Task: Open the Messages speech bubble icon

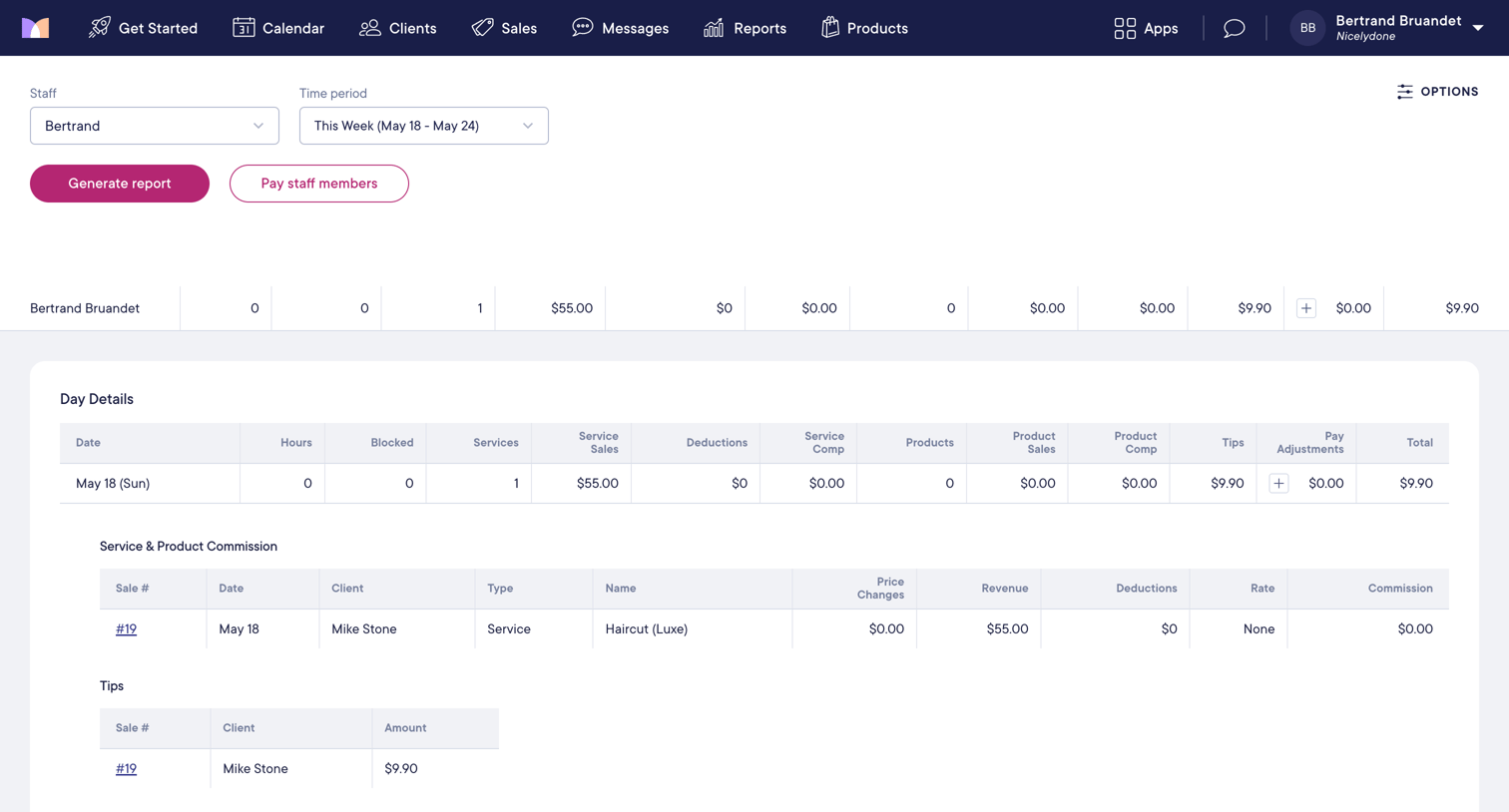Action: coord(583,28)
